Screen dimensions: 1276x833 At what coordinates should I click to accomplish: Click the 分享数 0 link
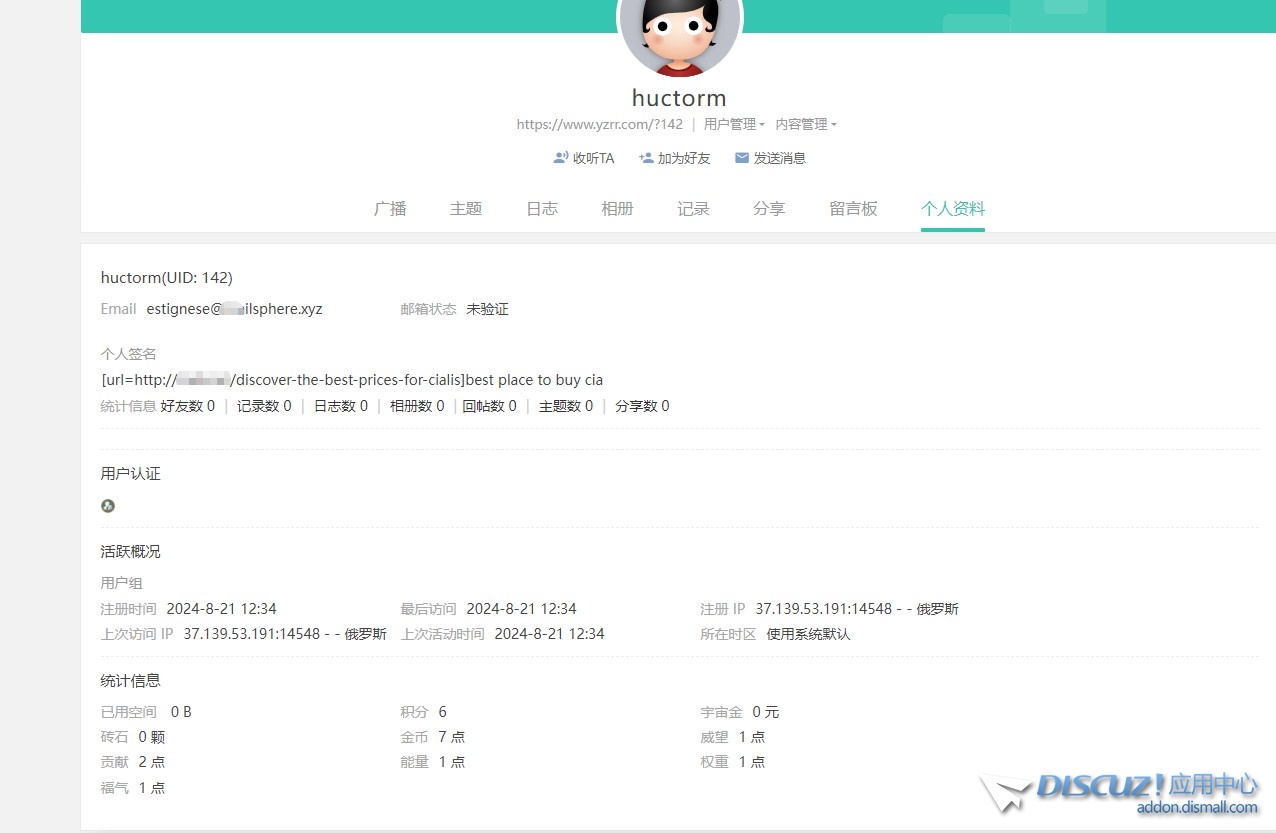(x=642, y=406)
